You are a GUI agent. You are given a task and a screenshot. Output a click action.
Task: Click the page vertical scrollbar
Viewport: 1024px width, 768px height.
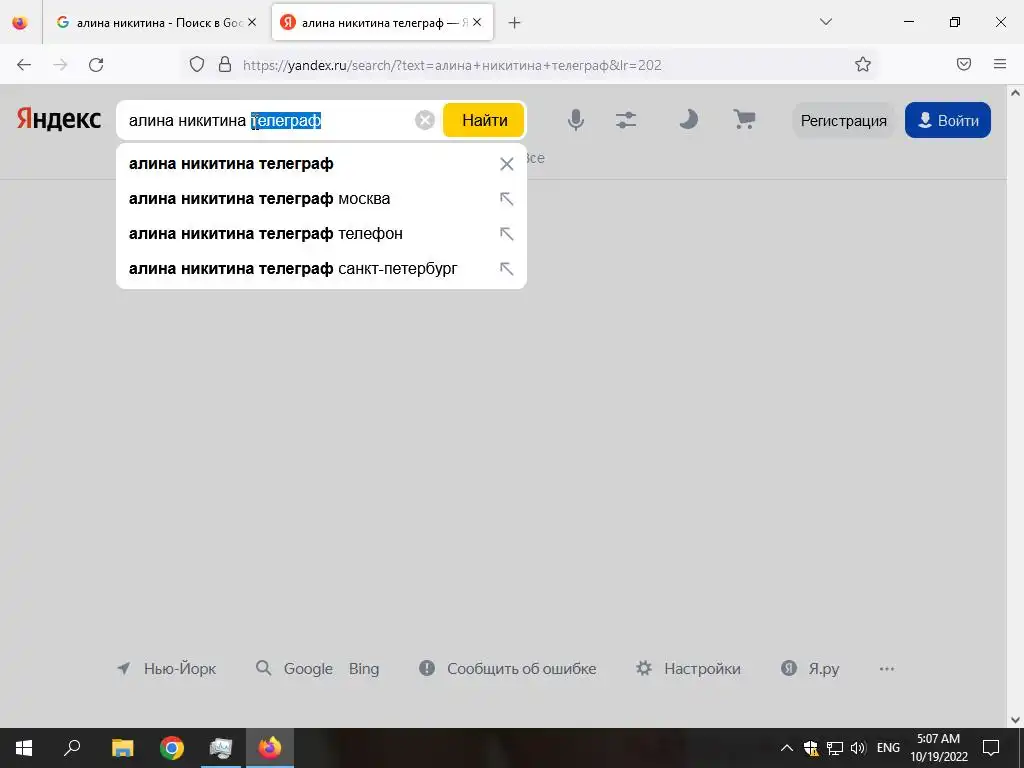tap(1016, 405)
